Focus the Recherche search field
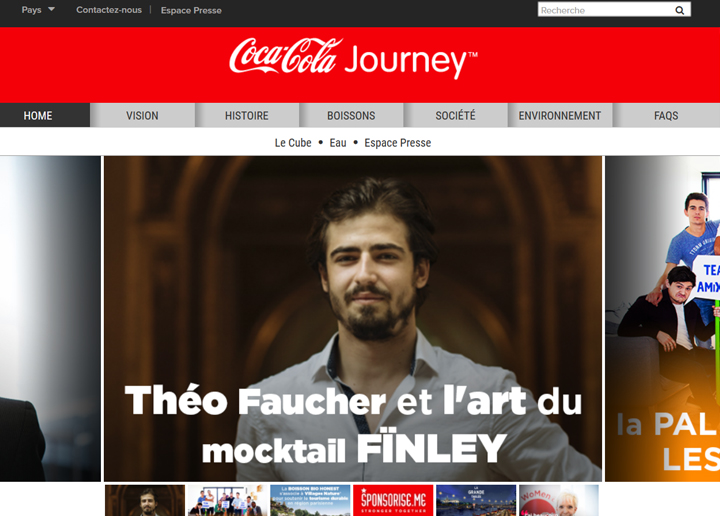 point(606,10)
